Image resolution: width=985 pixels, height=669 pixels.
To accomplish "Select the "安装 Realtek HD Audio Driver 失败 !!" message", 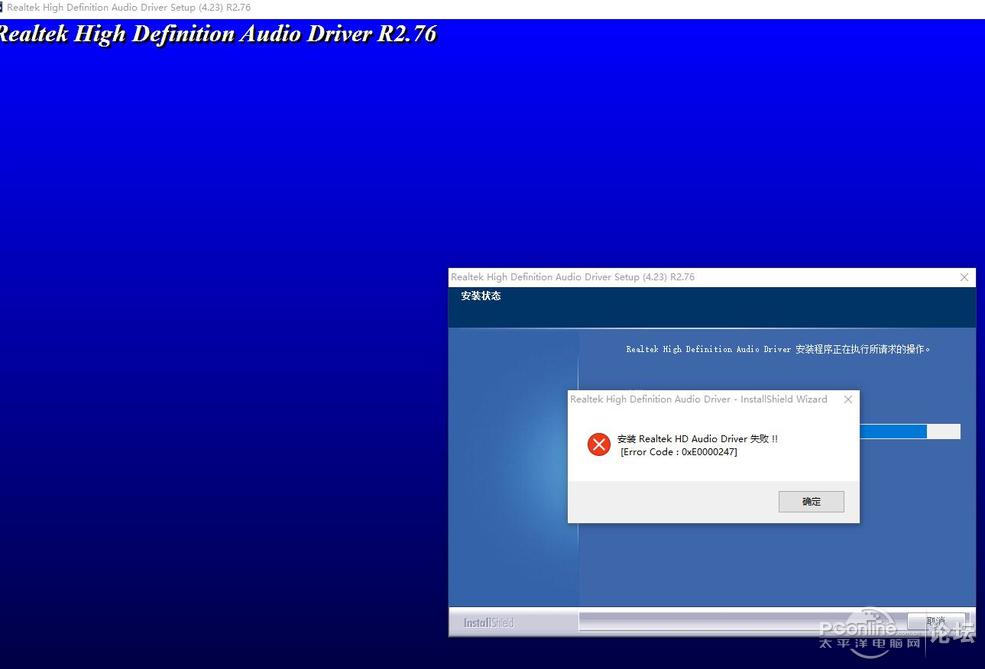I will 697,439.
